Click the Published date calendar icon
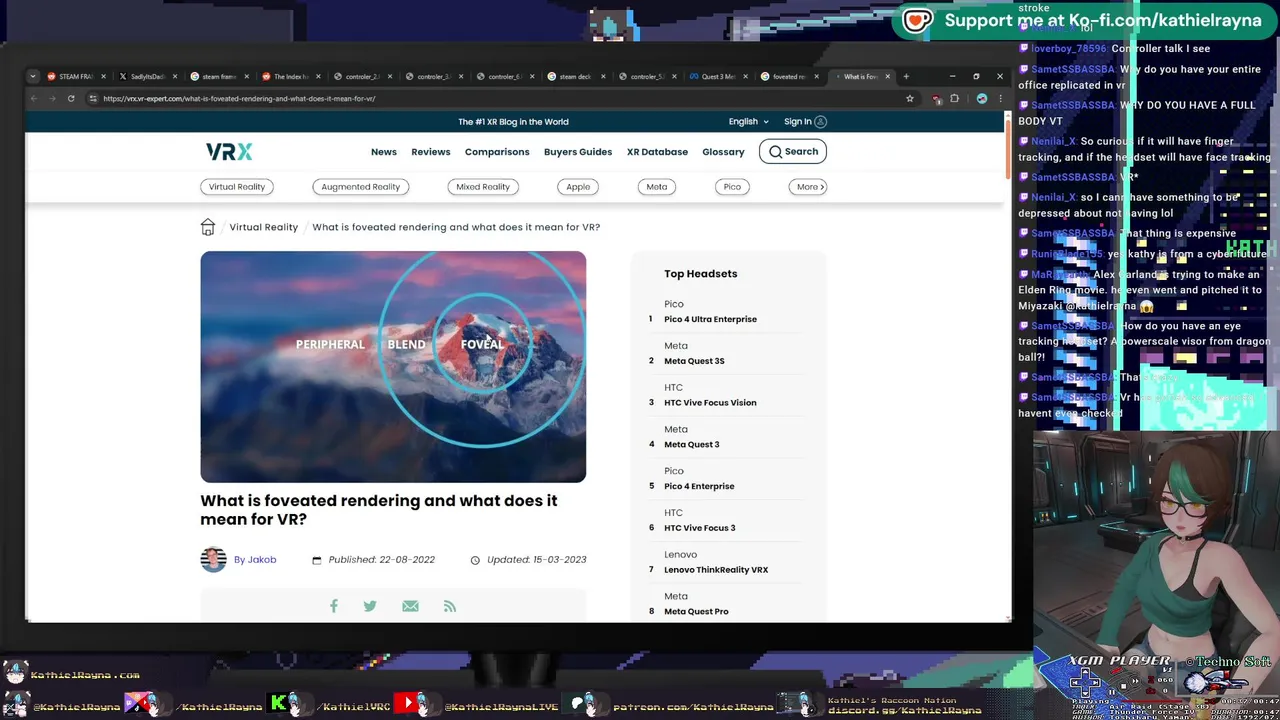1280x720 pixels. (x=317, y=560)
